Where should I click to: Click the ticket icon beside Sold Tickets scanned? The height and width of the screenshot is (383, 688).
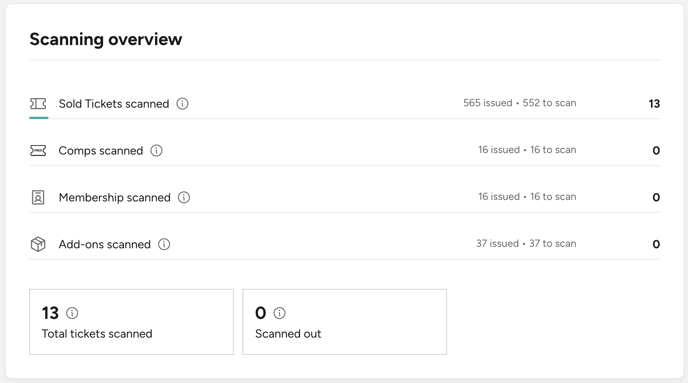pos(38,104)
